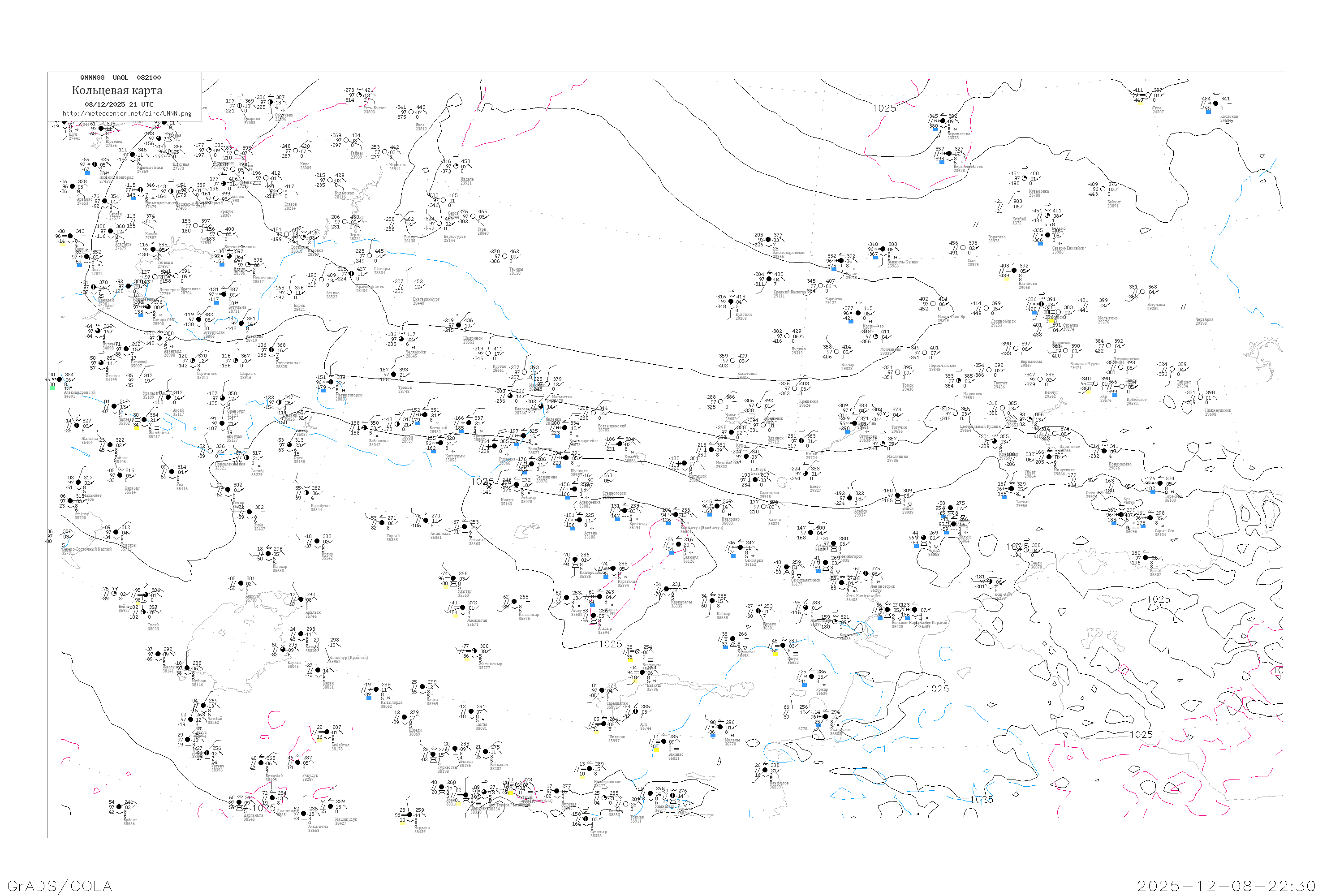Click the Нижний Новгород half-filled station circle
This screenshot has width=1344, height=896.
(x=95, y=164)
